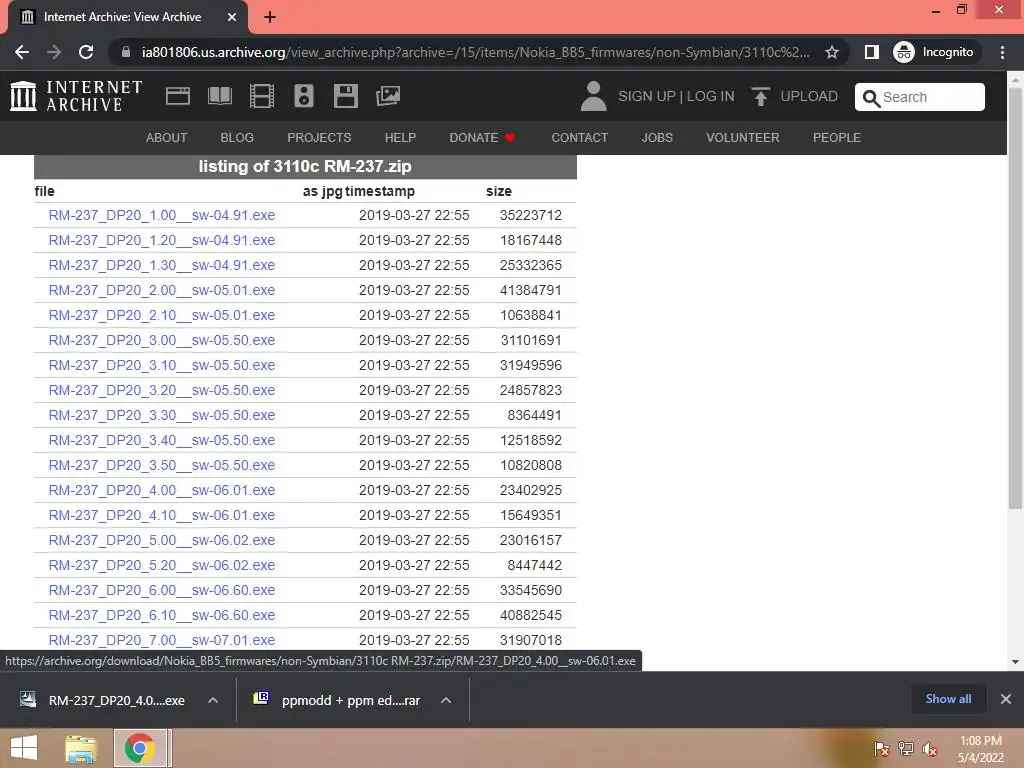This screenshot has width=1024, height=768.
Task: Expand options for RM-237_DP20_4.0 download
Action: 213,700
